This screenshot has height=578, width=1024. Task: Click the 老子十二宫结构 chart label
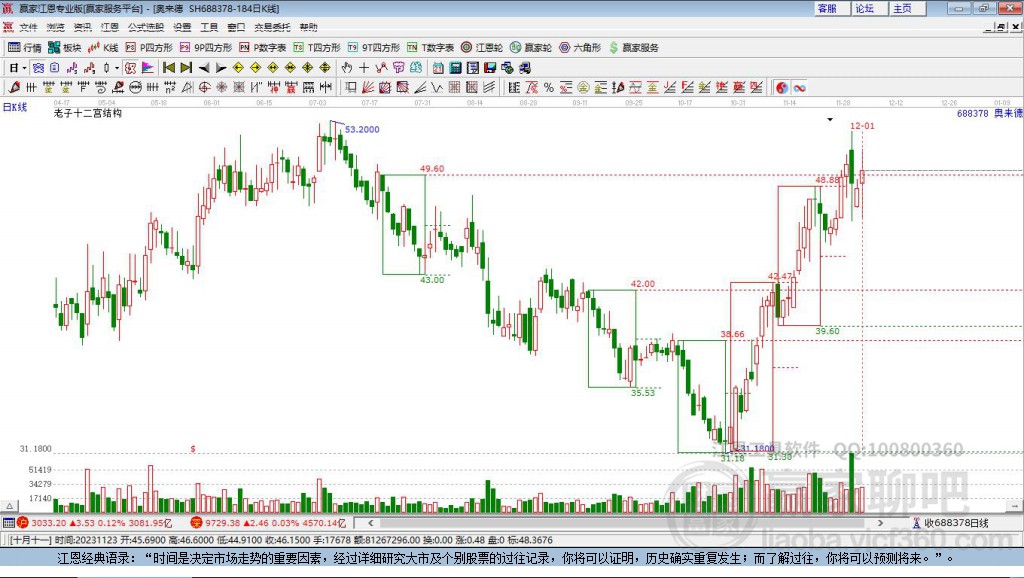click(x=88, y=113)
